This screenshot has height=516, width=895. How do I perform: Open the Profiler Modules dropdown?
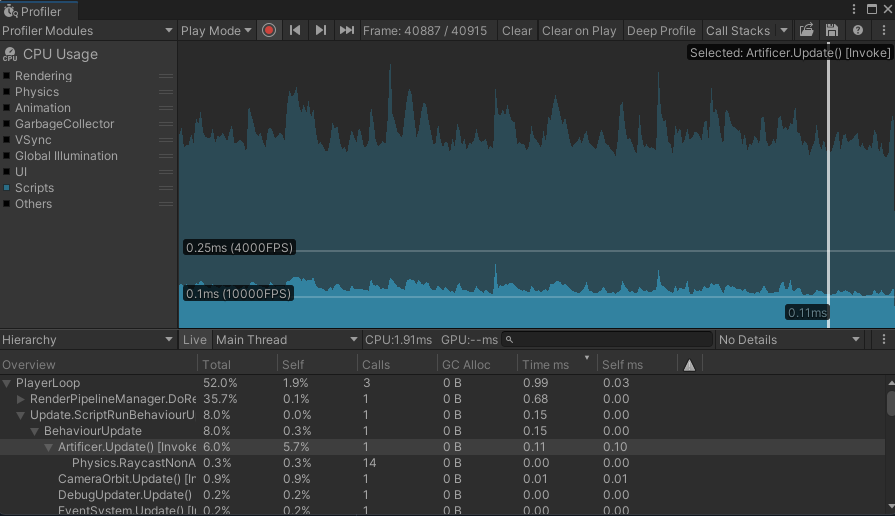(x=88, y=30)
